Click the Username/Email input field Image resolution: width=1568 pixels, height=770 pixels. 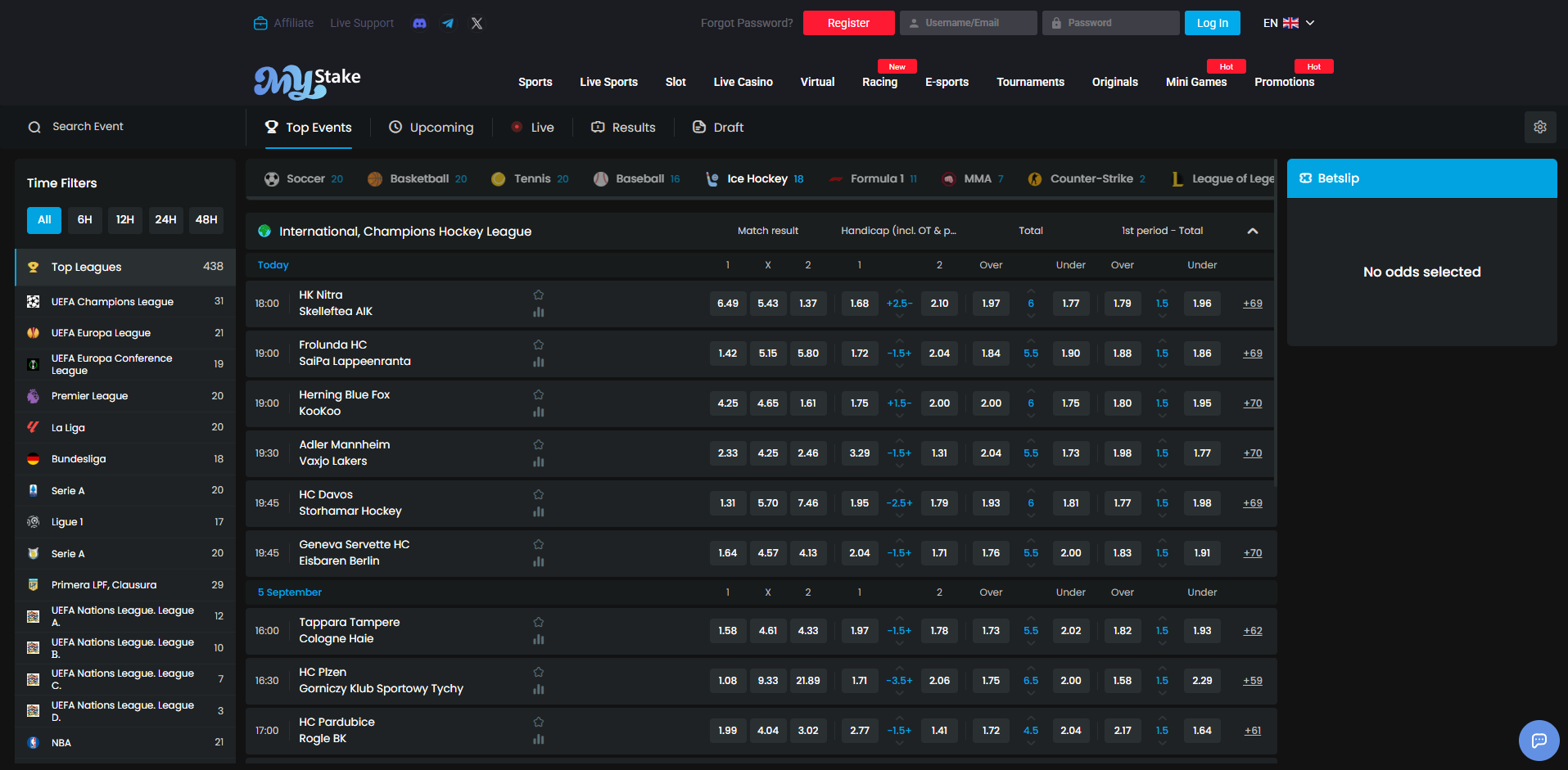coord(968,23)
